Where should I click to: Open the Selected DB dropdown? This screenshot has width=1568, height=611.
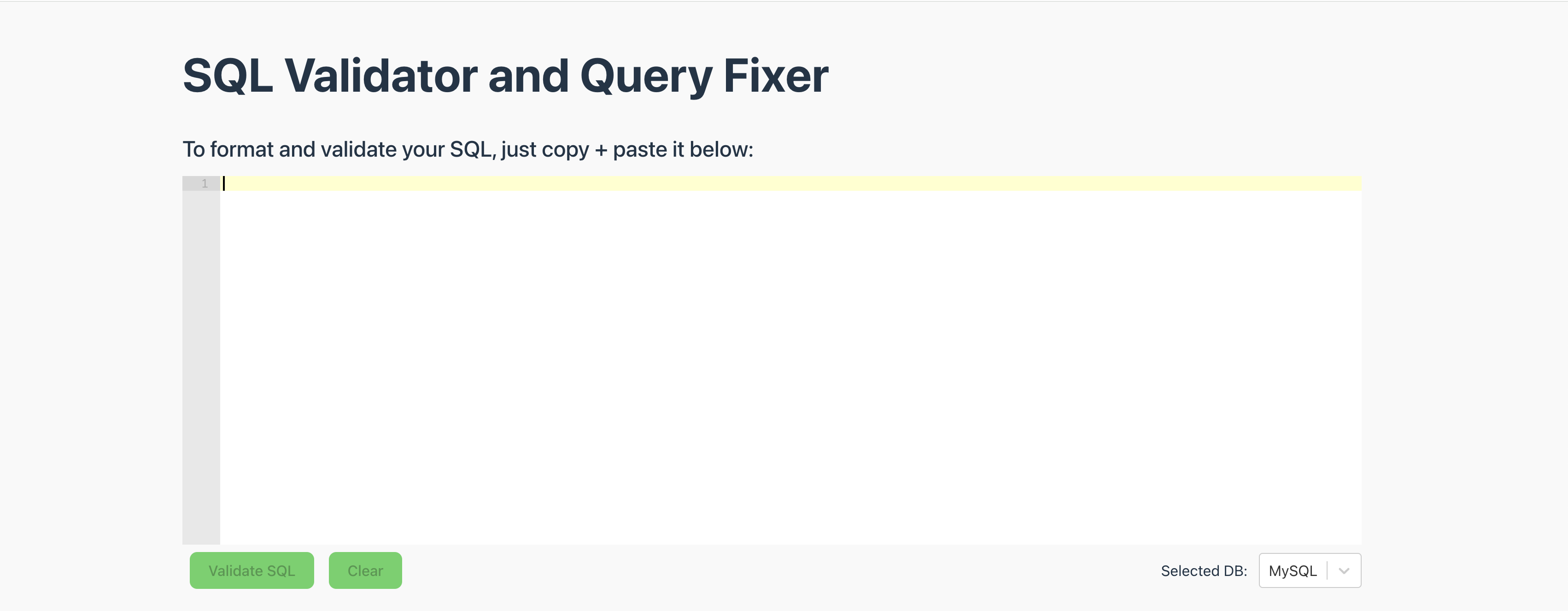[1309, 570]
